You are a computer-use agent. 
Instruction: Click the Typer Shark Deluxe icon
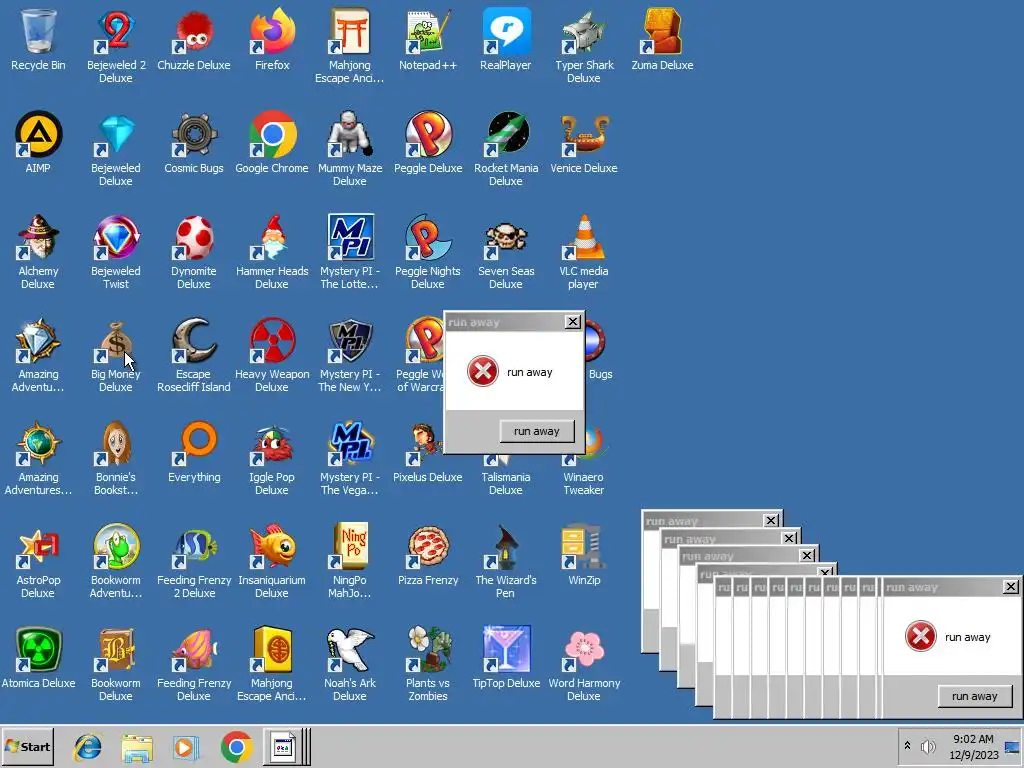tap(584, 31)
